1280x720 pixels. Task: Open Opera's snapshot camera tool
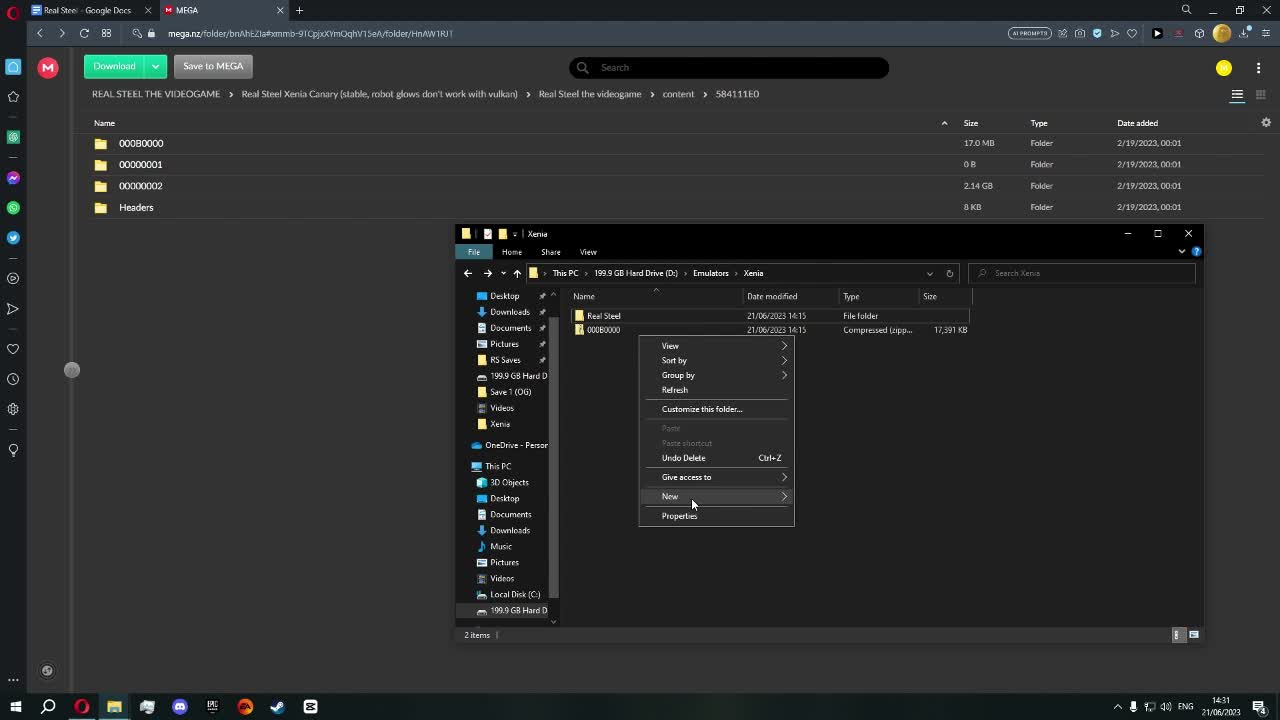[x=1080, y=33]
